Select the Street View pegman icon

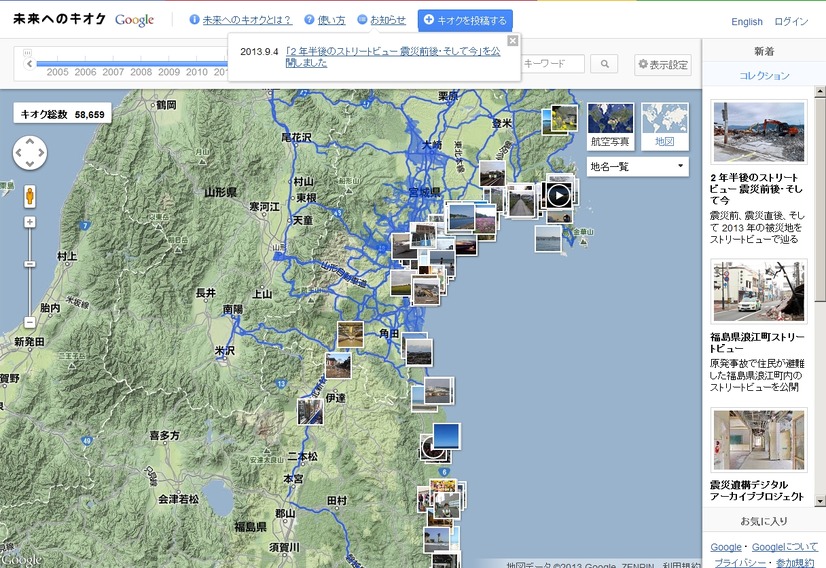[x=30, y=196]
